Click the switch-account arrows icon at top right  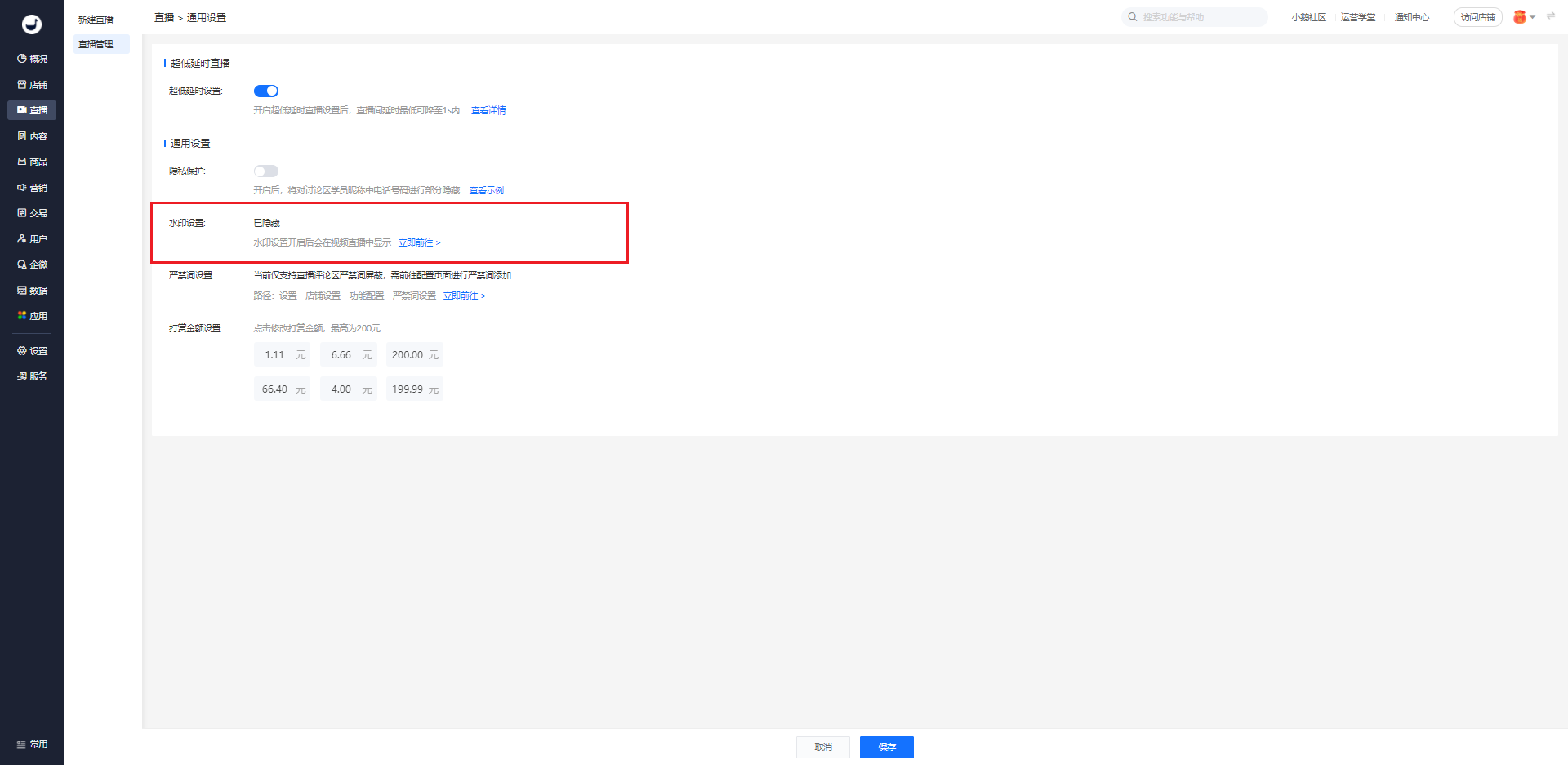(1550, 16)
